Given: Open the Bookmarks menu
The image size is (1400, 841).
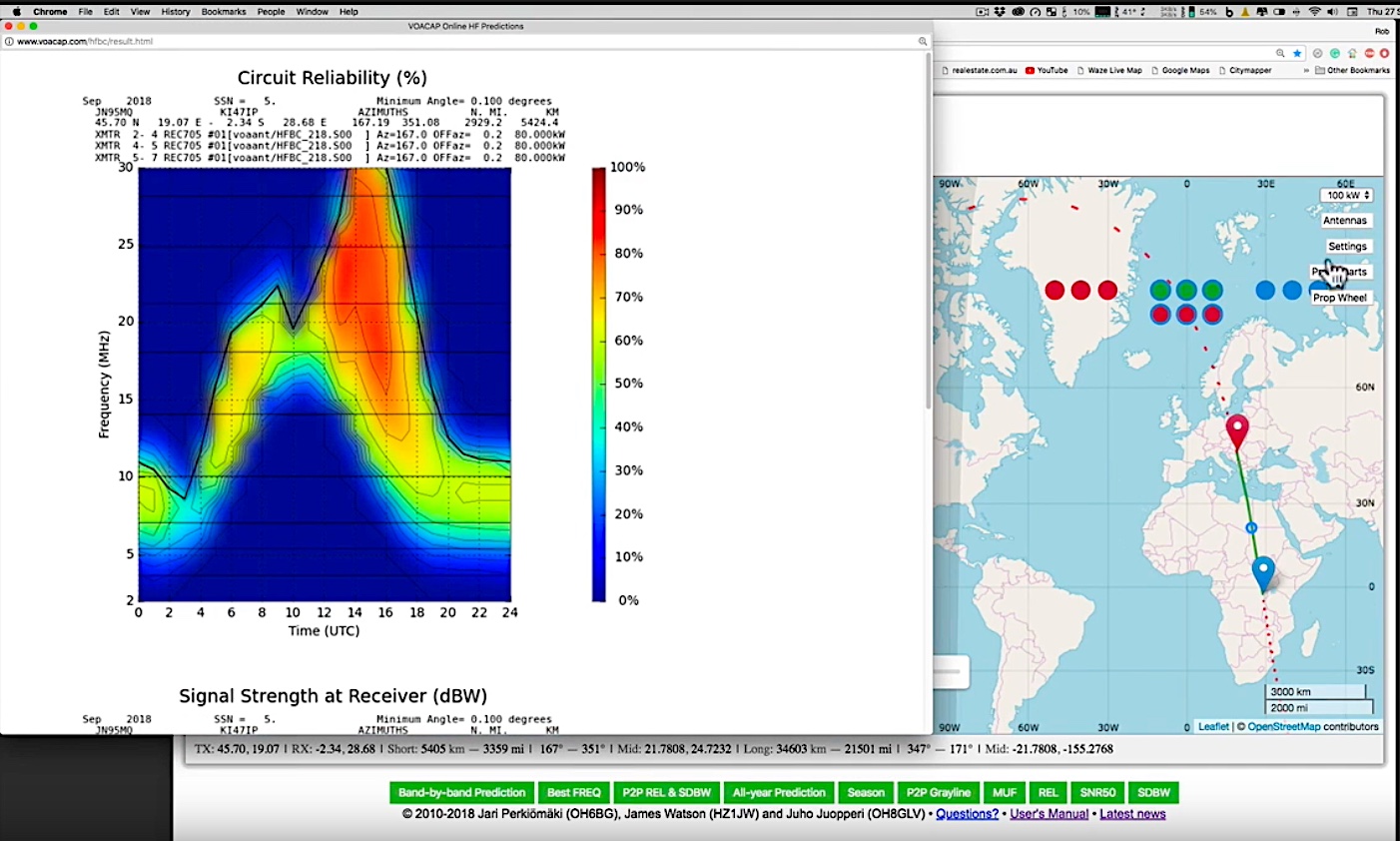Looking at the screenshot, I should pos(222,11).
